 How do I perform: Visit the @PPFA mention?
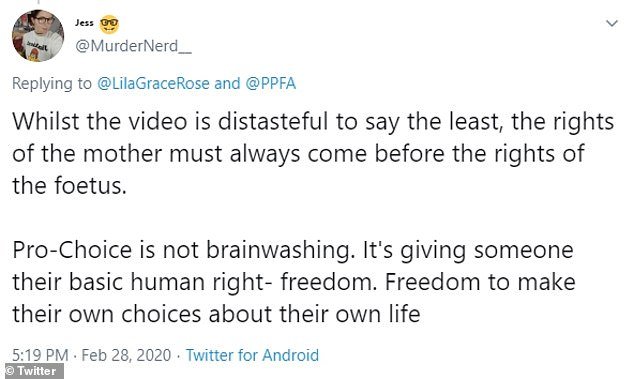click(271, 83)
